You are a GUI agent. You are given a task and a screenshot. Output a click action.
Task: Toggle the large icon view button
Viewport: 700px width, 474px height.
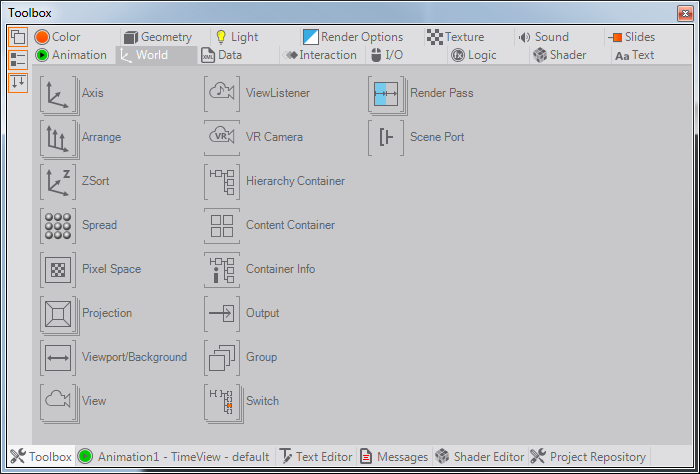click(18, 38)
